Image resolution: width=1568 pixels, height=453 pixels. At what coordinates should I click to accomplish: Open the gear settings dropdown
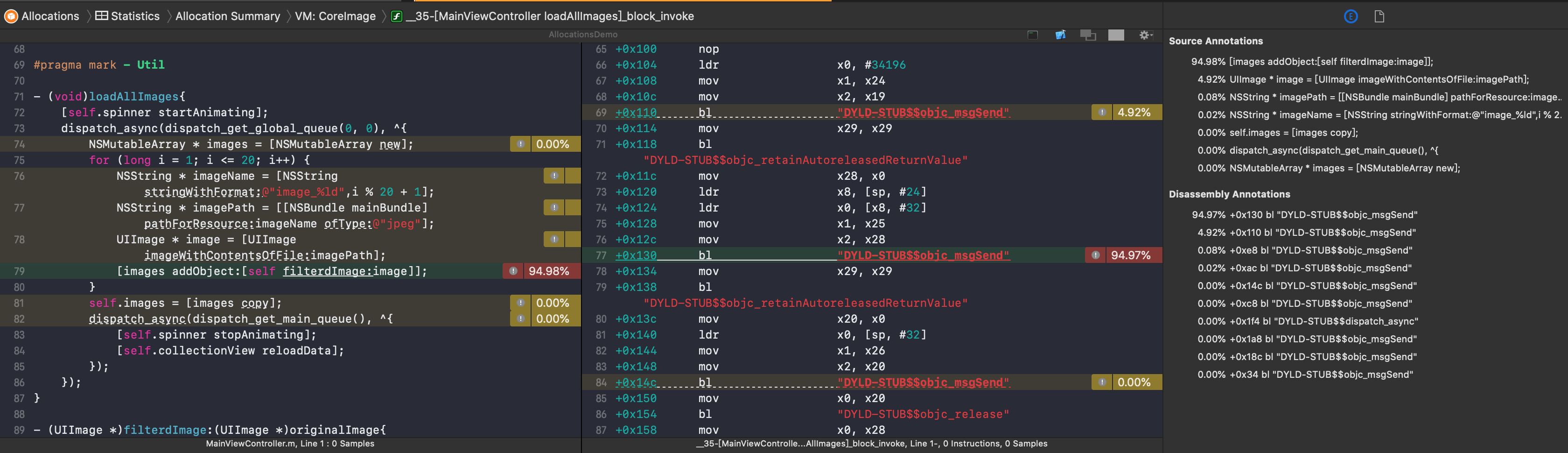point(1146,35)
